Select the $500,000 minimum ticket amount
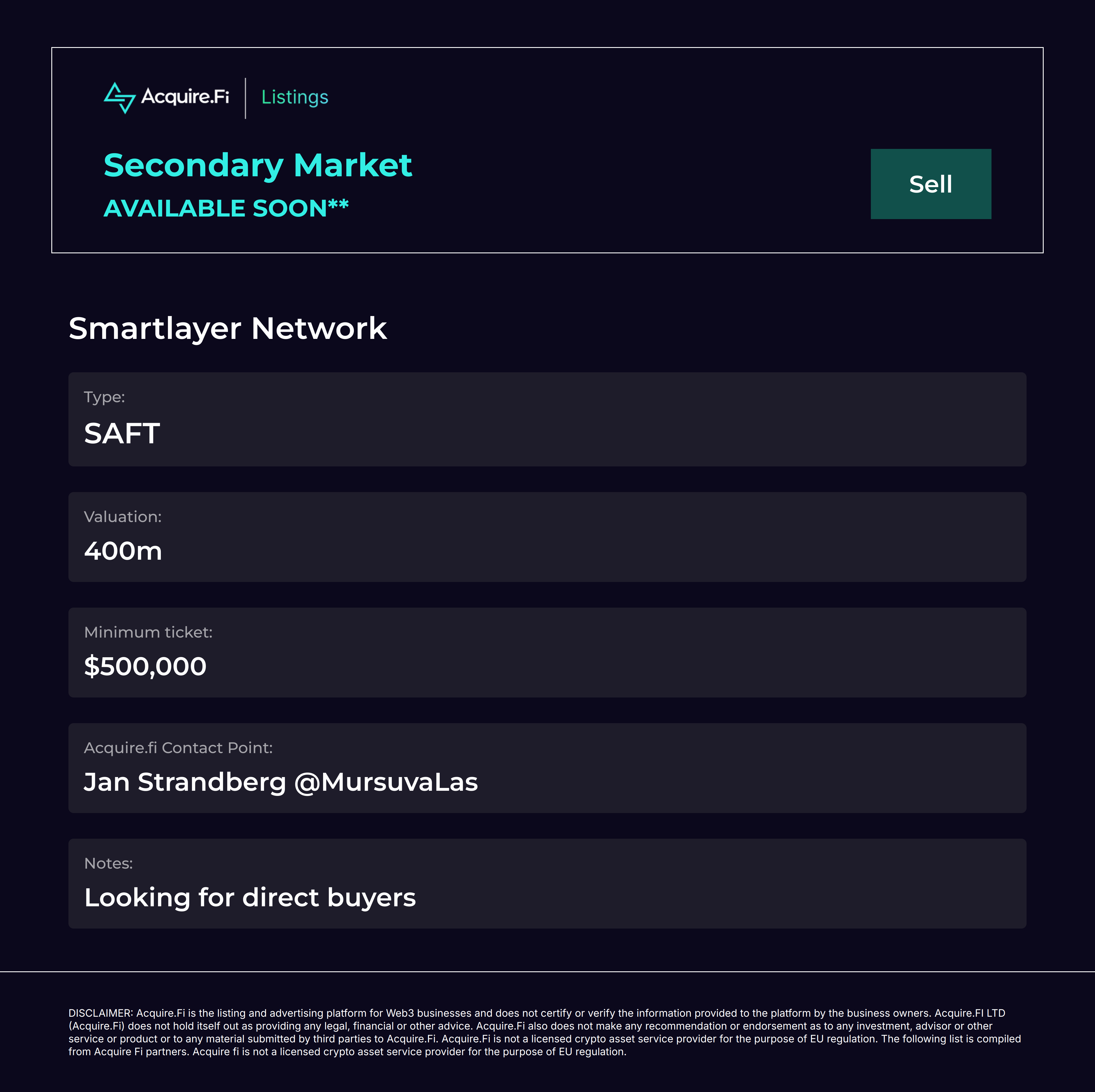Image resolution: width=1095 pixels, height=1092 pixels. click(145, 666)
